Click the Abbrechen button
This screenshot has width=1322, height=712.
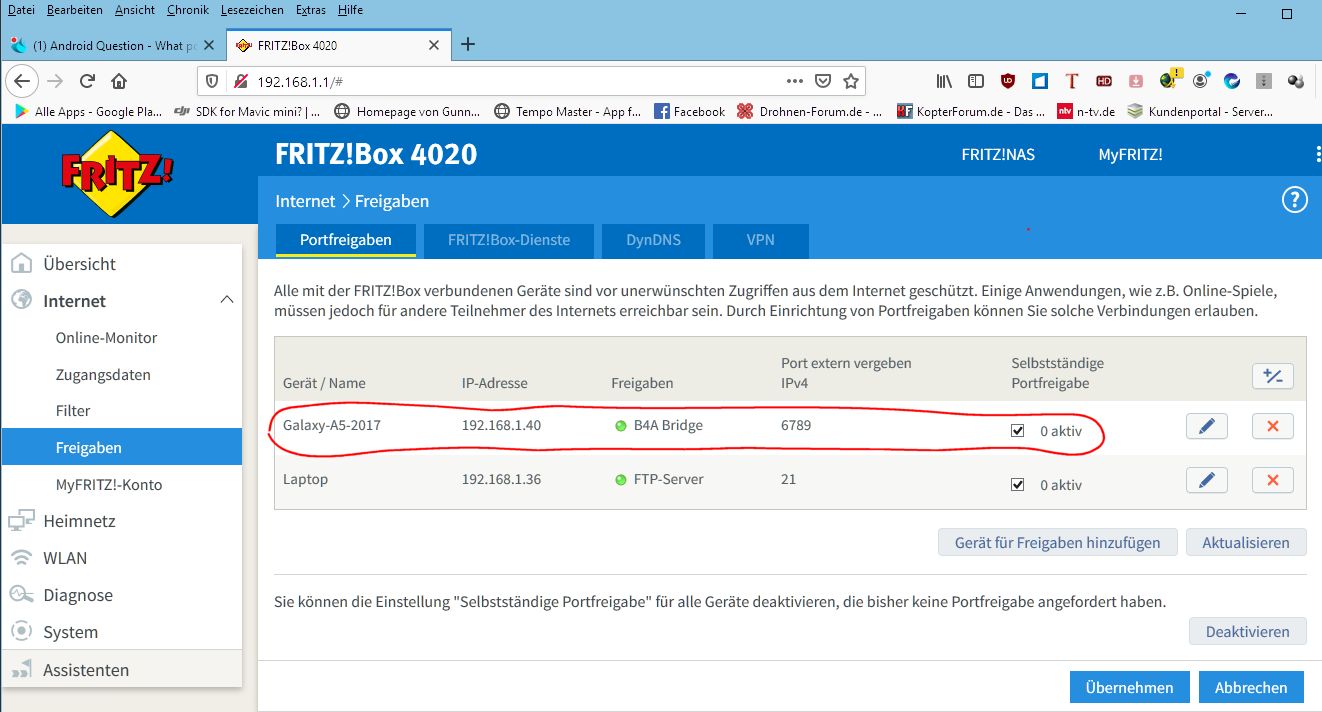pos(1251,687)
